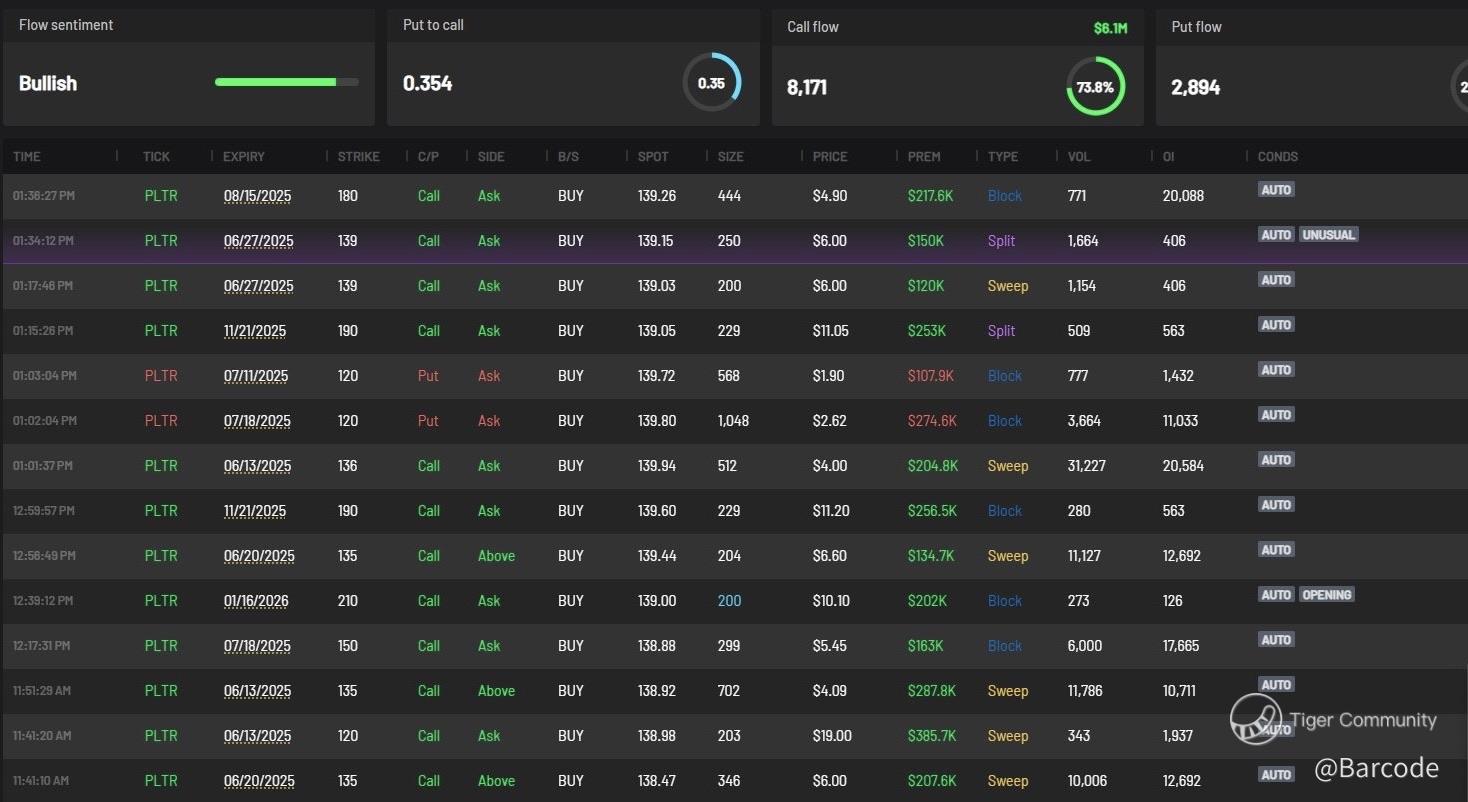This screenshot has height=802, width=1468.
Task: Sort the flow by SIZE column
Action: point(731,157)
